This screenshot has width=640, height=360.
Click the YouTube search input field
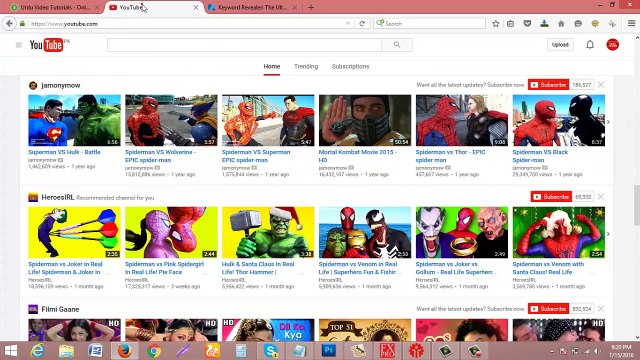pyautogui.click(x=244, y=45)
